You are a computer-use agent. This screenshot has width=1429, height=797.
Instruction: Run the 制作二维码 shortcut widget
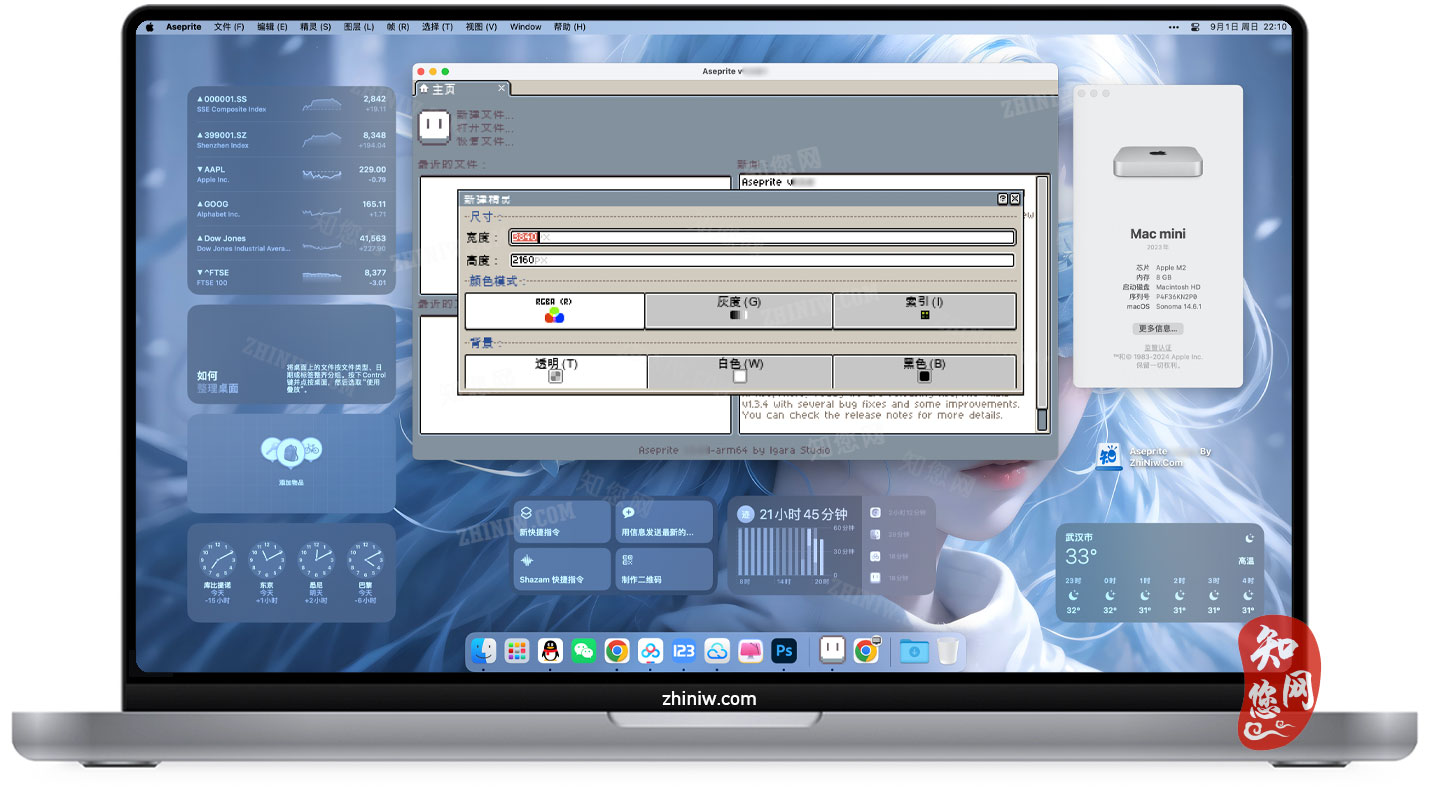coord(664,569)
